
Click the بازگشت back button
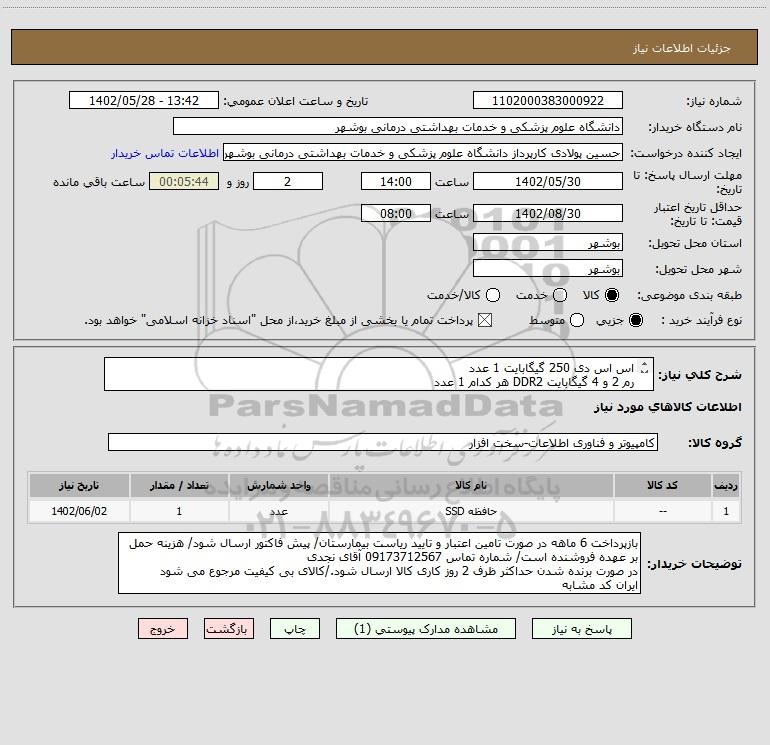(229, 629)
